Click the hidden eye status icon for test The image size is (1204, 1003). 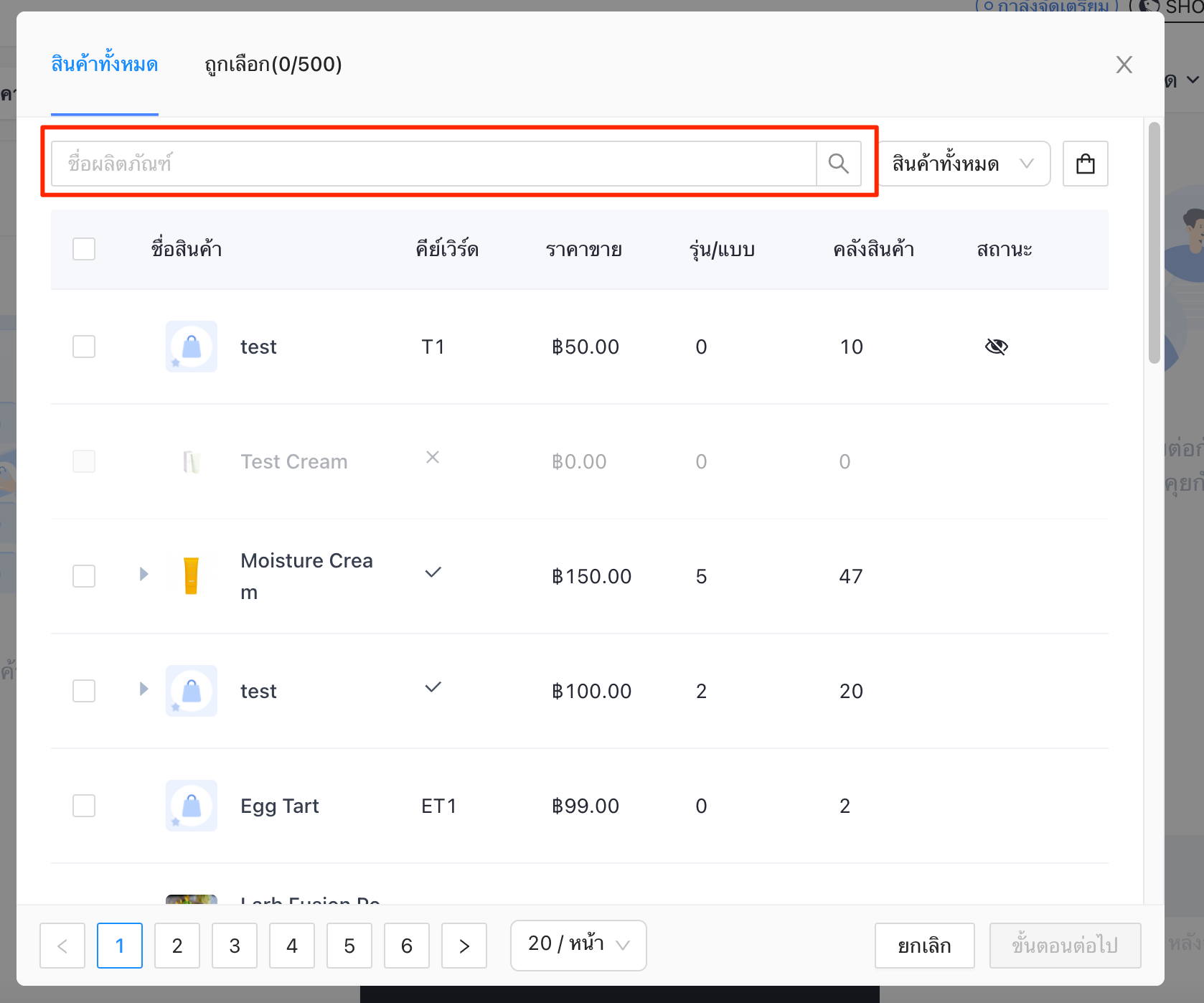(x=996, y=347)
